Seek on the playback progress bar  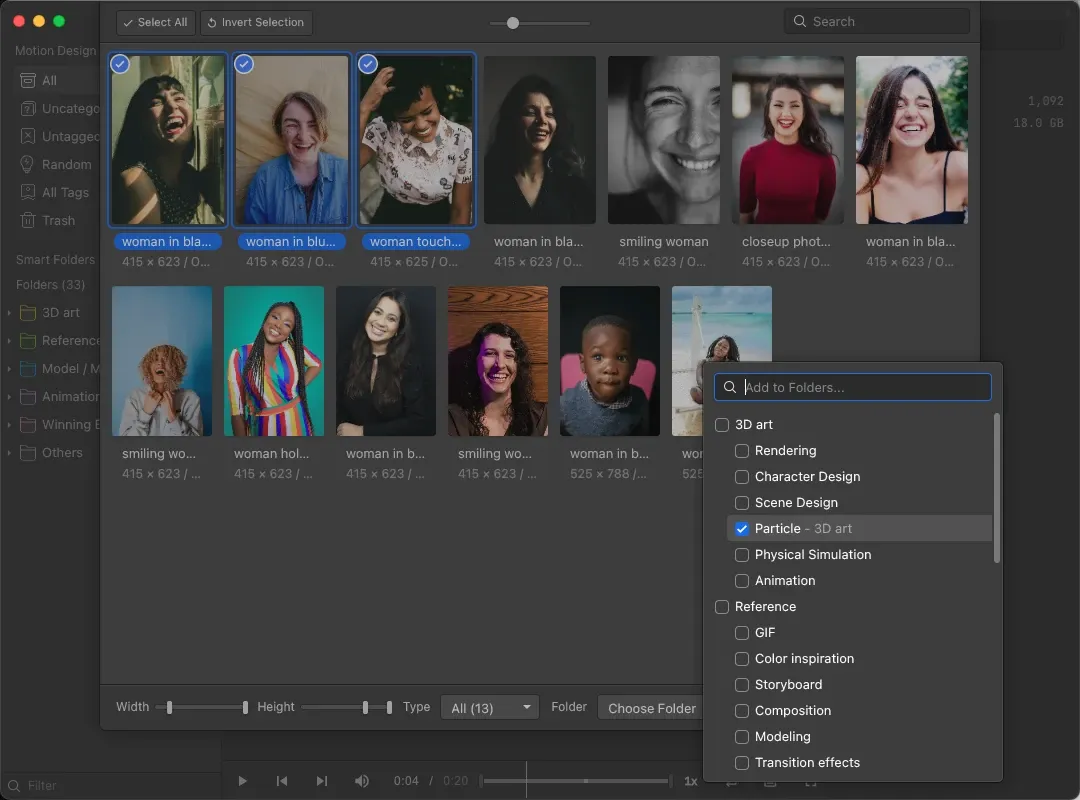click(x=575, y=781)
